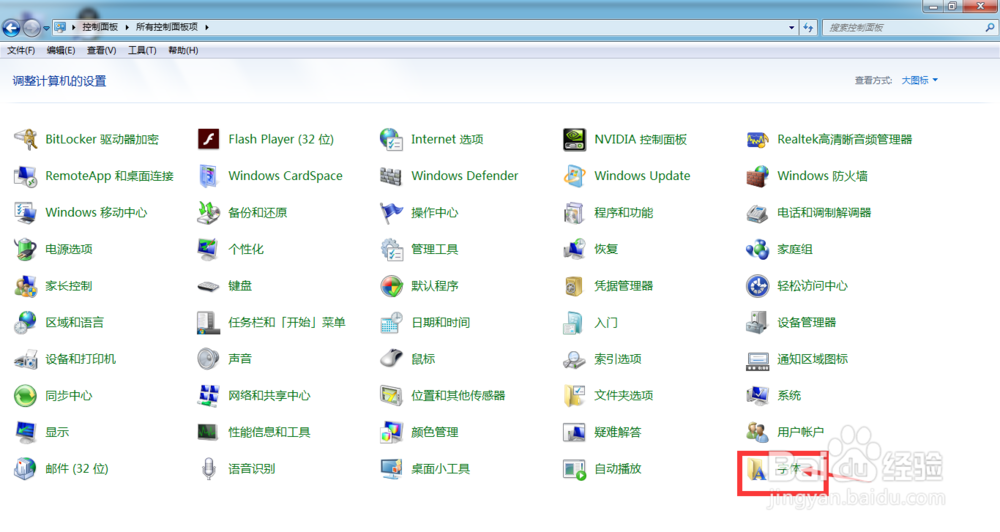Open the Flash Player (32 位) icon
This screenshot has width=1000, height=532.
coord(209,139)
